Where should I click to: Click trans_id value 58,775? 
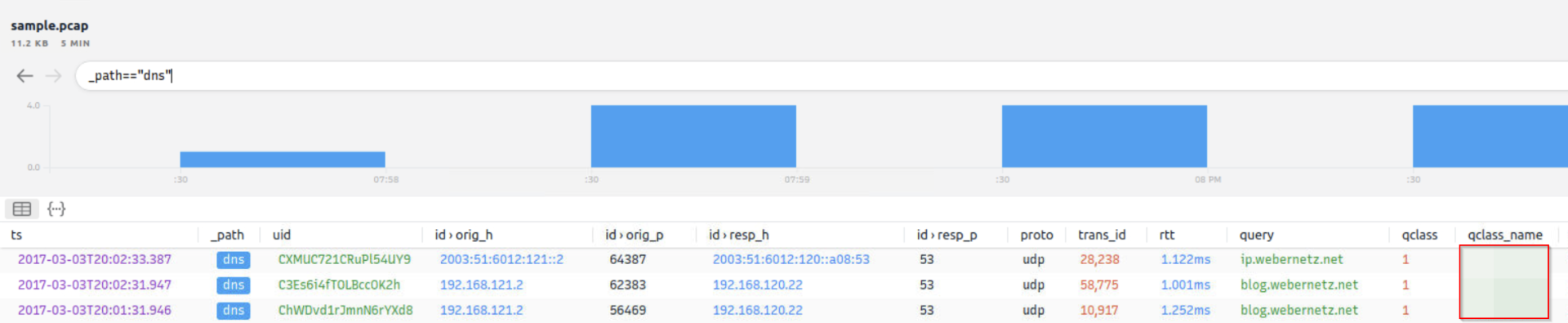1099,285
